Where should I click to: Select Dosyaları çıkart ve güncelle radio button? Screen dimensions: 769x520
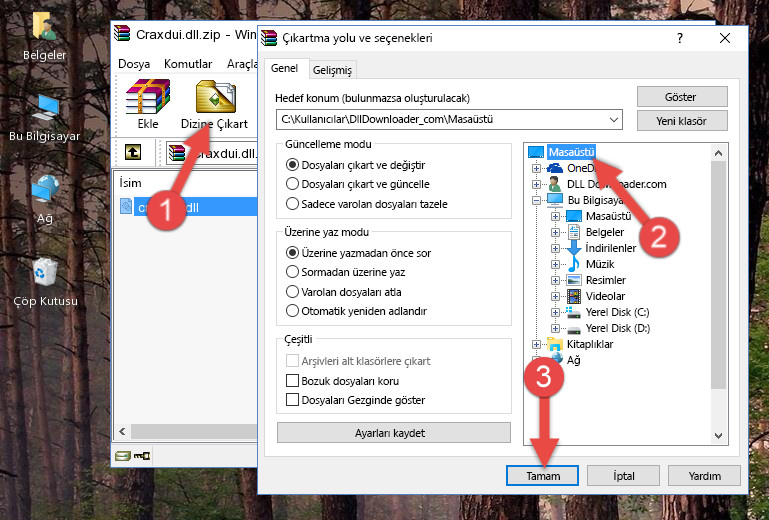click(292, 184)
